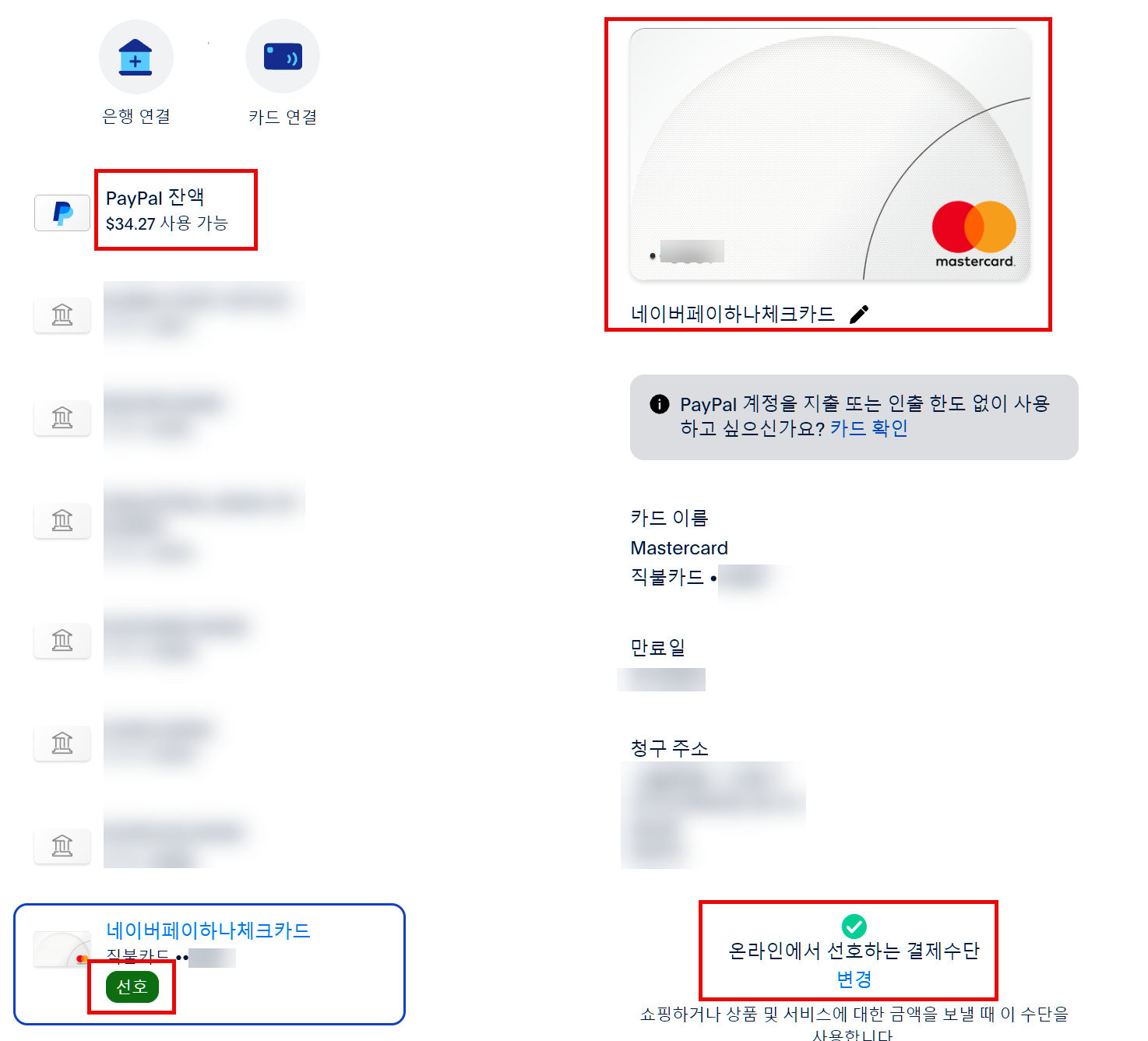Click the green checkmark for preferred payment
This screenshot has width=1148, height=1041.
pyautogui.click(x=854, y=926)
